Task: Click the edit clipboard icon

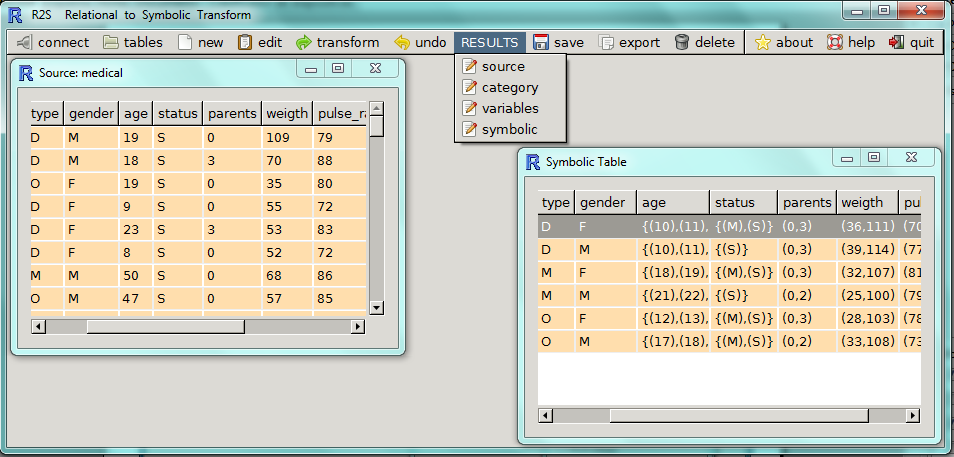Action: coord(244,43)
